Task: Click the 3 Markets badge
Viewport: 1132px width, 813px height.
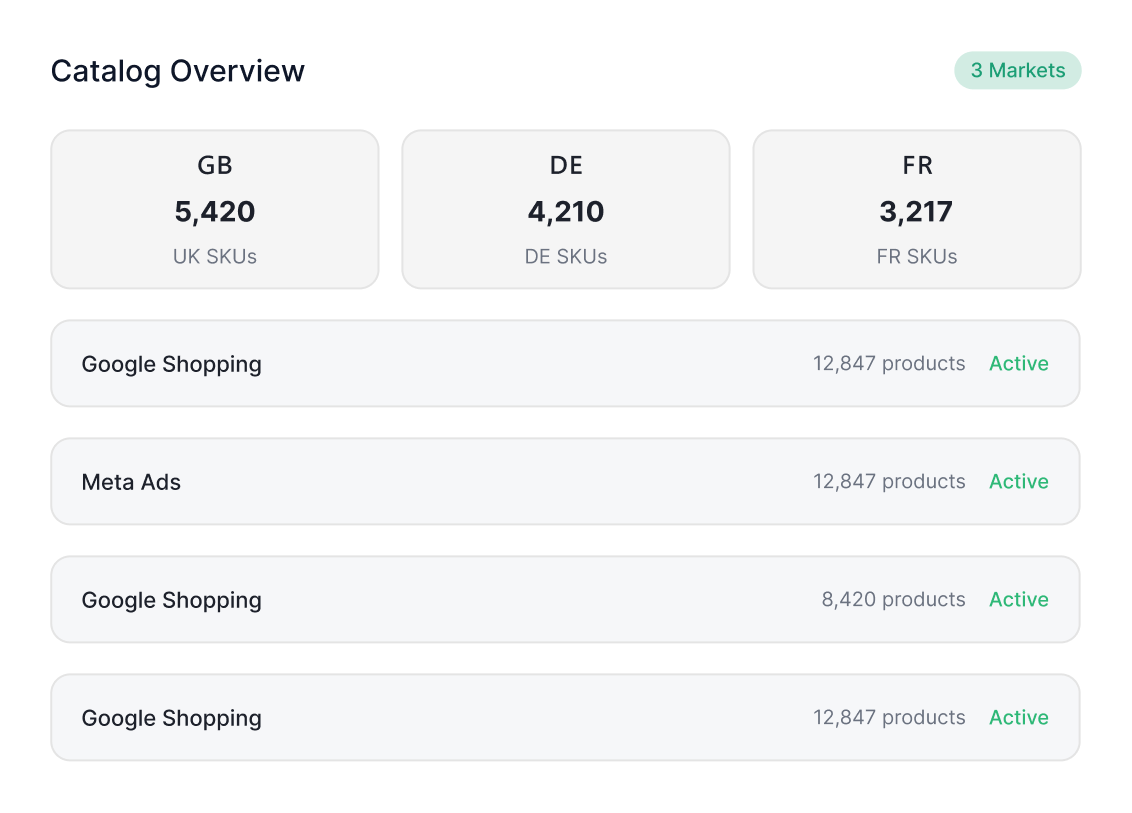Action: pyautogui.click(x=1017, y=71)
